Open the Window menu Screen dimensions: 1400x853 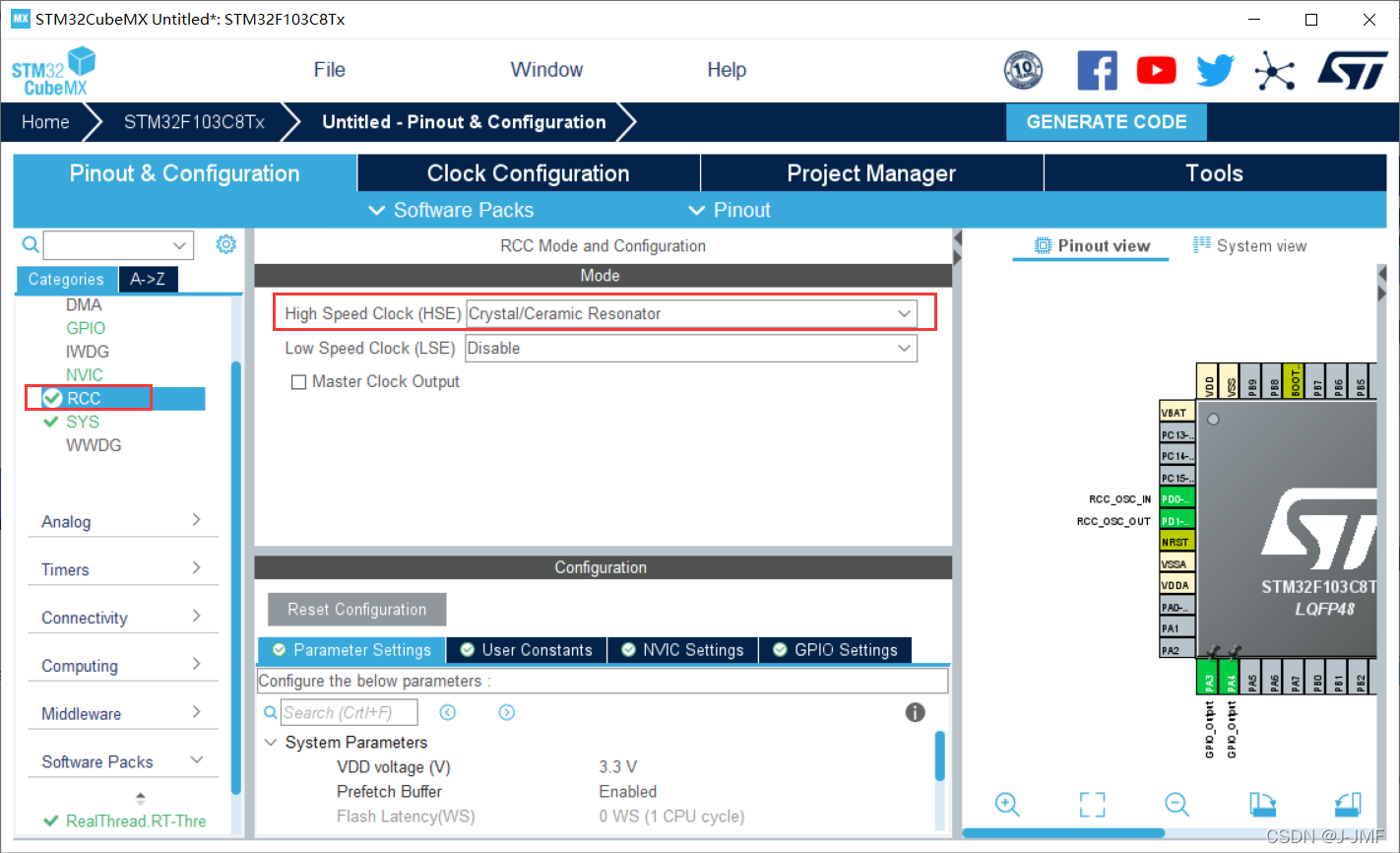tap(546, 70)
